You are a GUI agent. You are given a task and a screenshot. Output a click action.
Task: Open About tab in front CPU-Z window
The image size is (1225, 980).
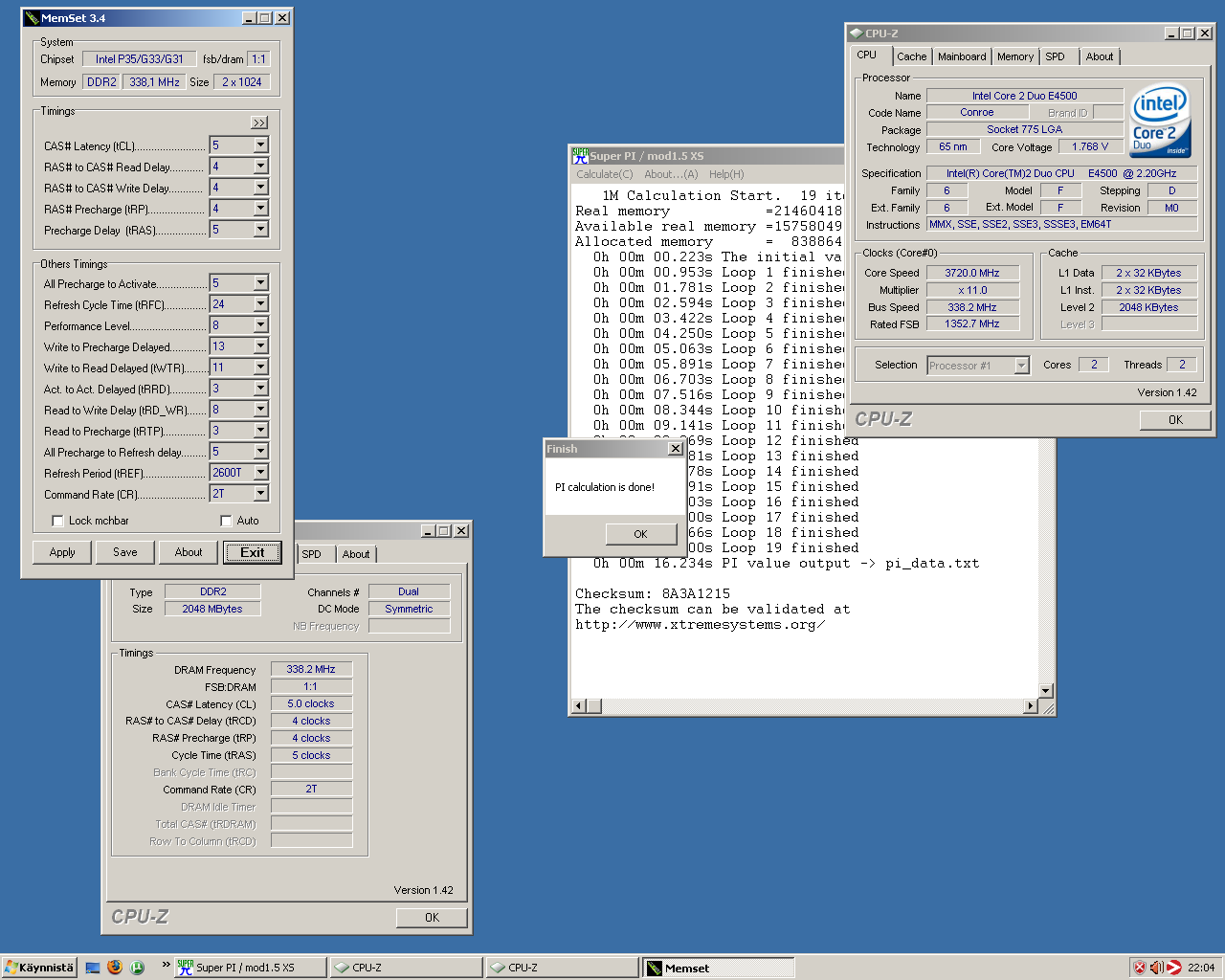pyautogui.click(x=1100, y=56)
